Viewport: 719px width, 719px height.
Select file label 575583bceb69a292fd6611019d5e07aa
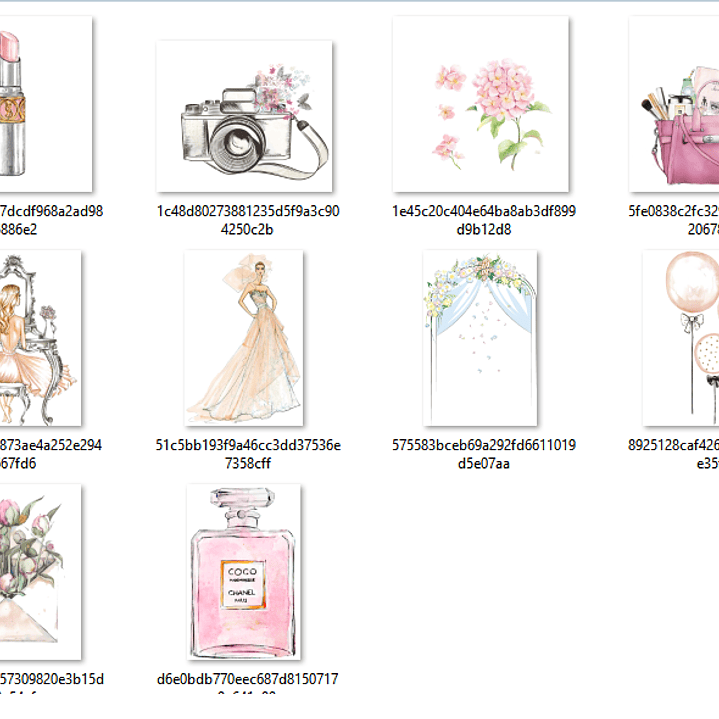point(483,454)
